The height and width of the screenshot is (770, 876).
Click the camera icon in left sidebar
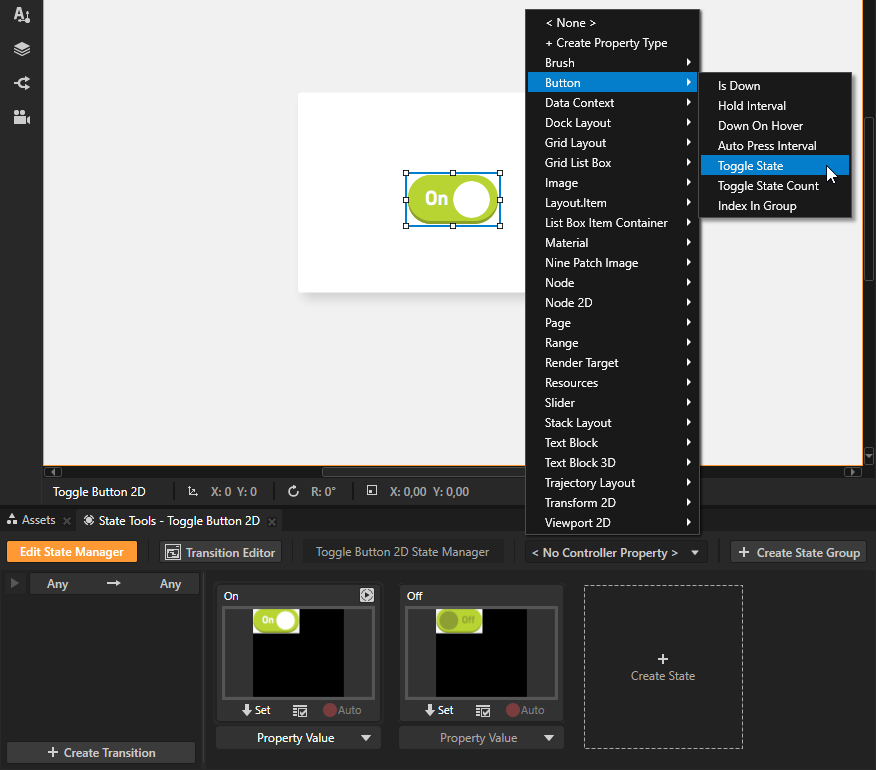tap(21, 117)
